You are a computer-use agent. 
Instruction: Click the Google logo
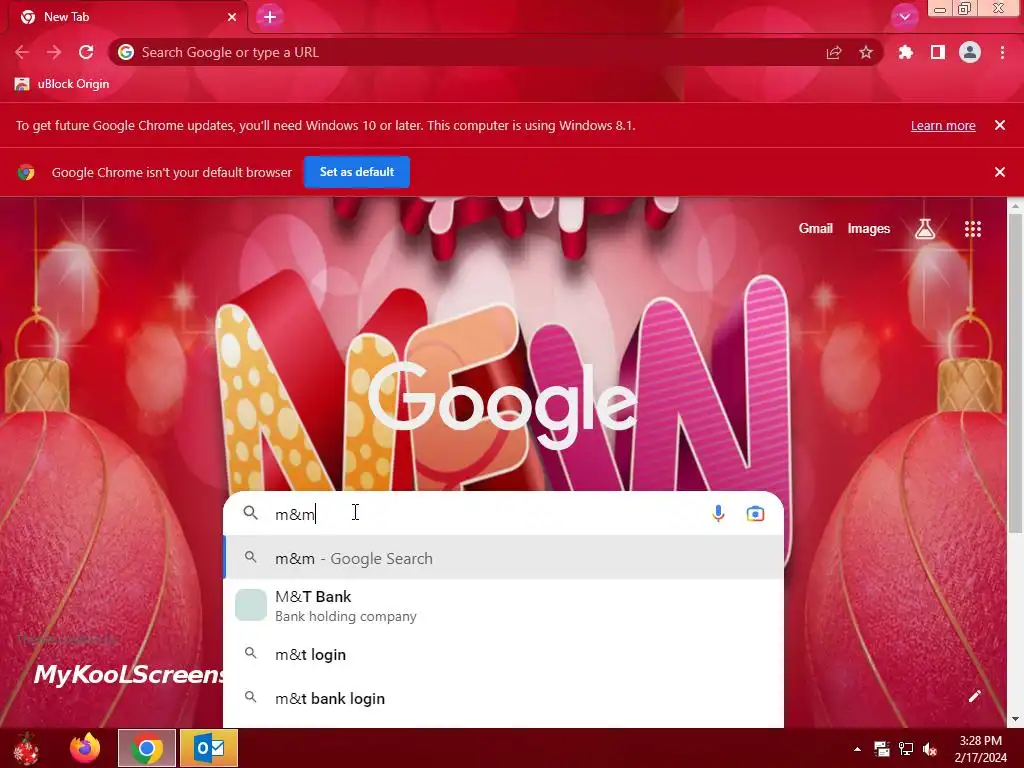(502, 404)
